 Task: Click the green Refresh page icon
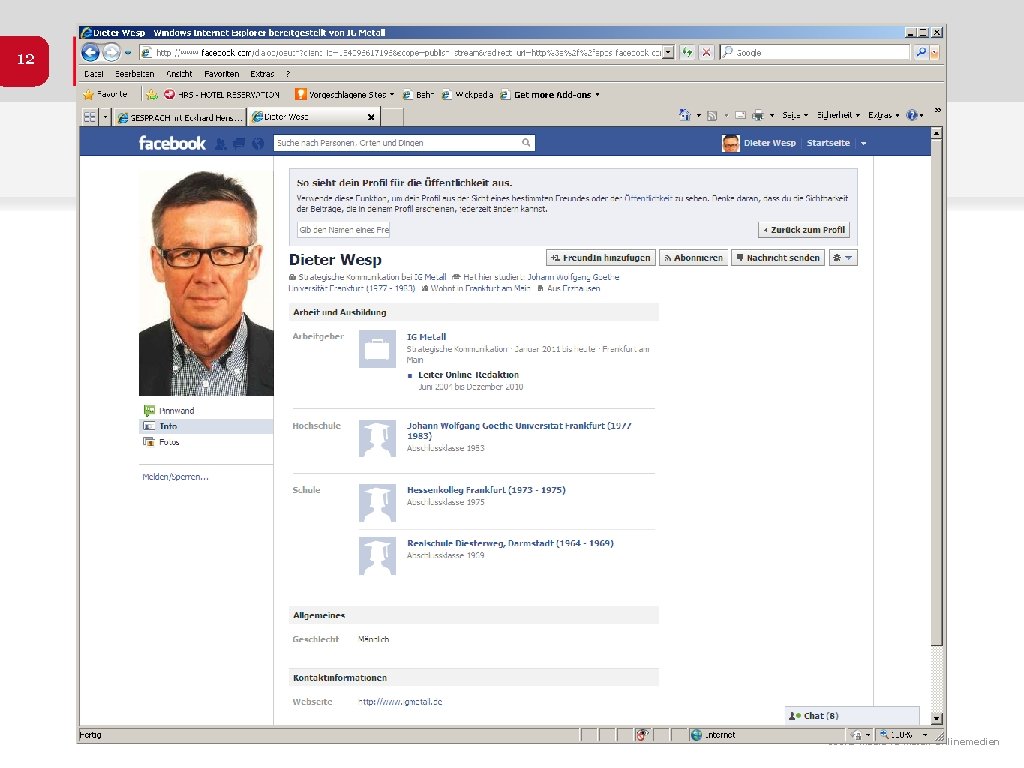pyautogui.click(x=687, y=53)
